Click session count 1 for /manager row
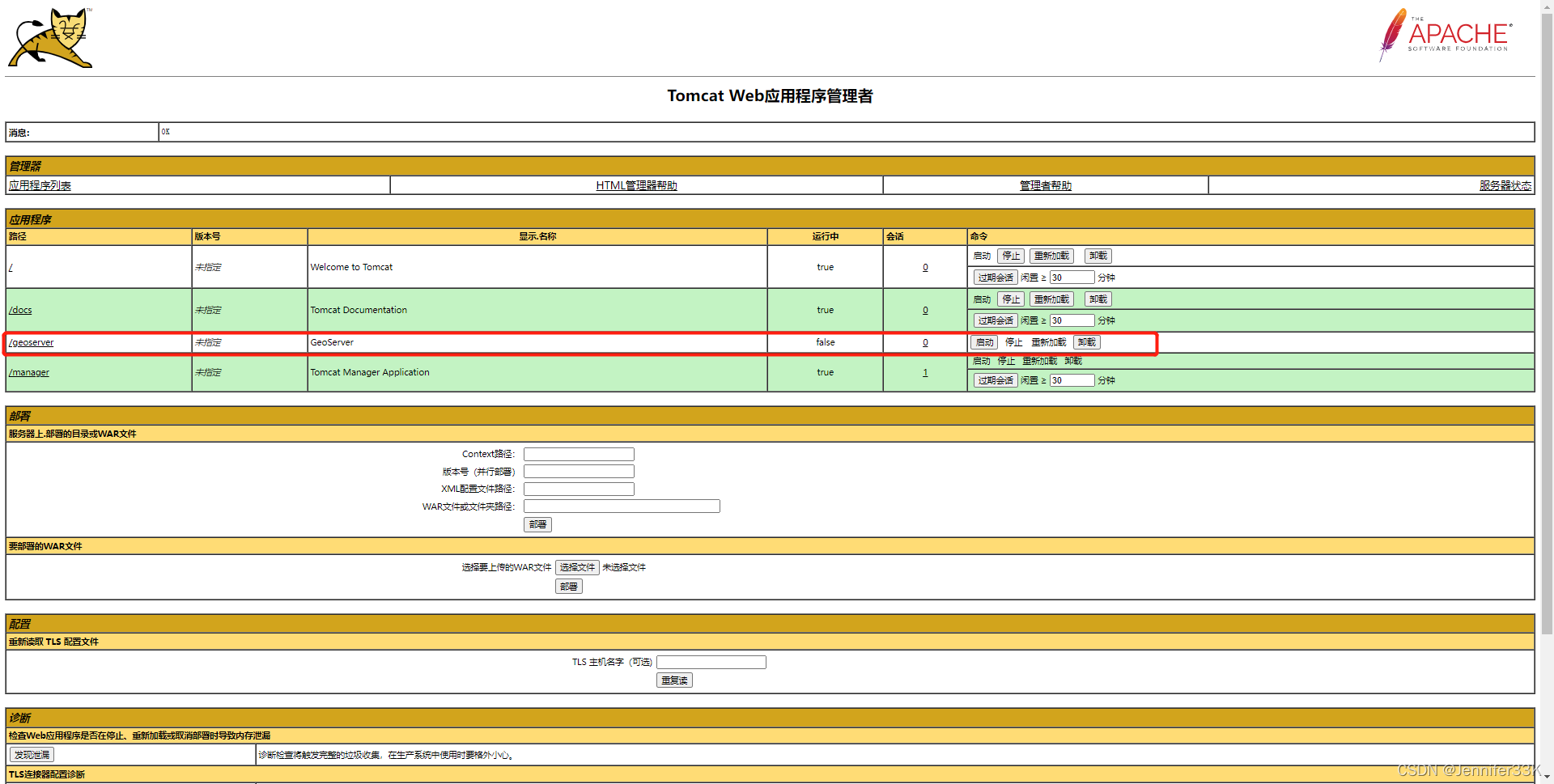 (925, 372)
